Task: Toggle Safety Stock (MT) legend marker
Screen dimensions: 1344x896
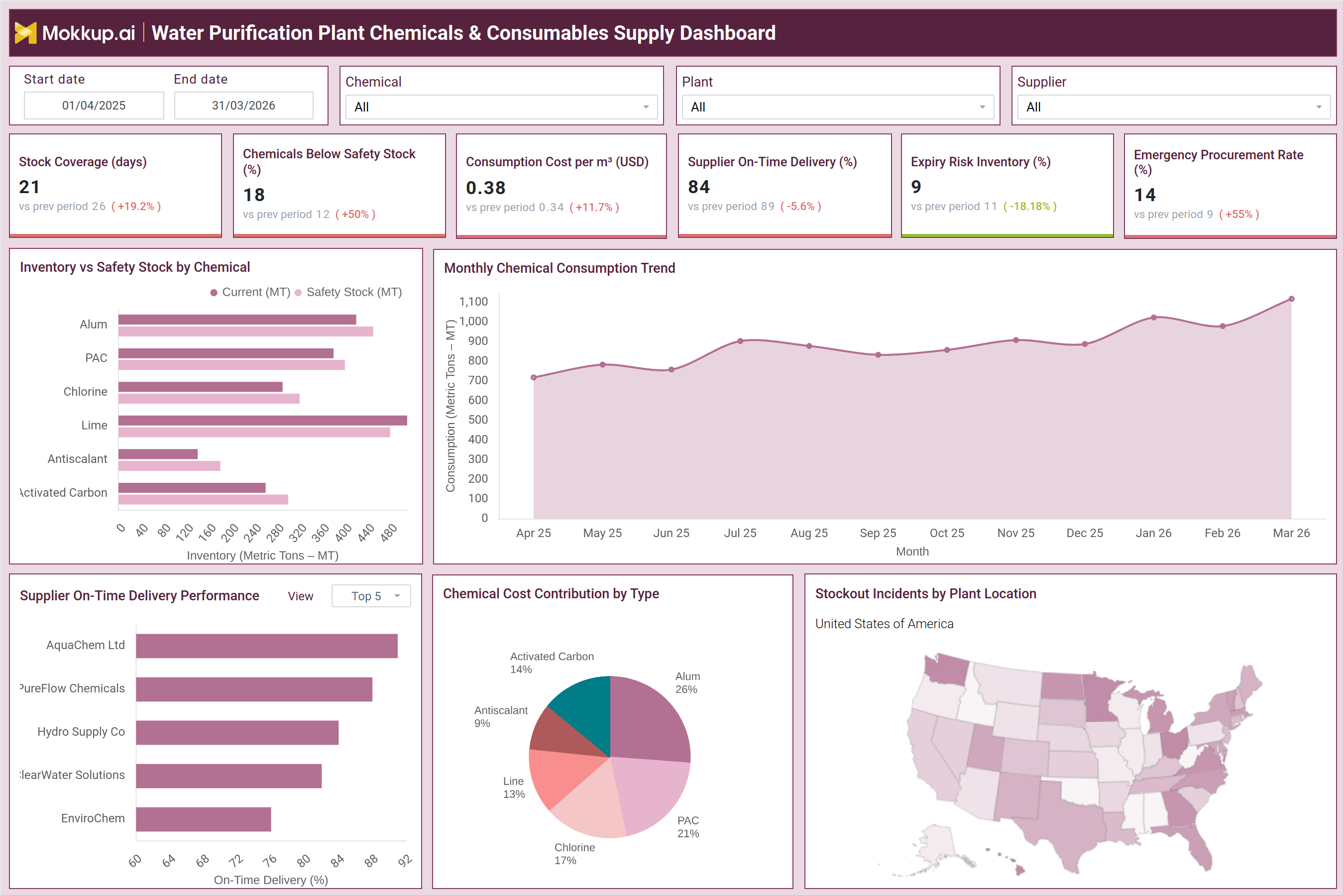Action: click(298, 293)
